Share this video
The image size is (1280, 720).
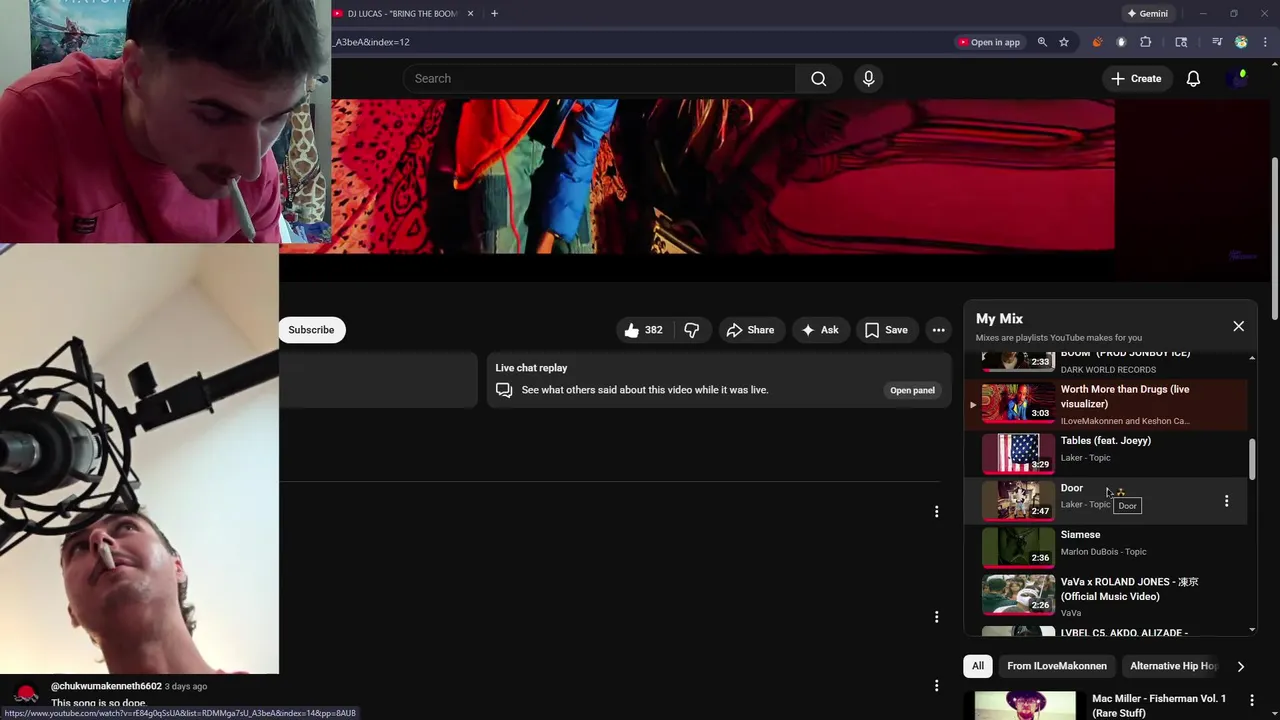coord(750,330)
